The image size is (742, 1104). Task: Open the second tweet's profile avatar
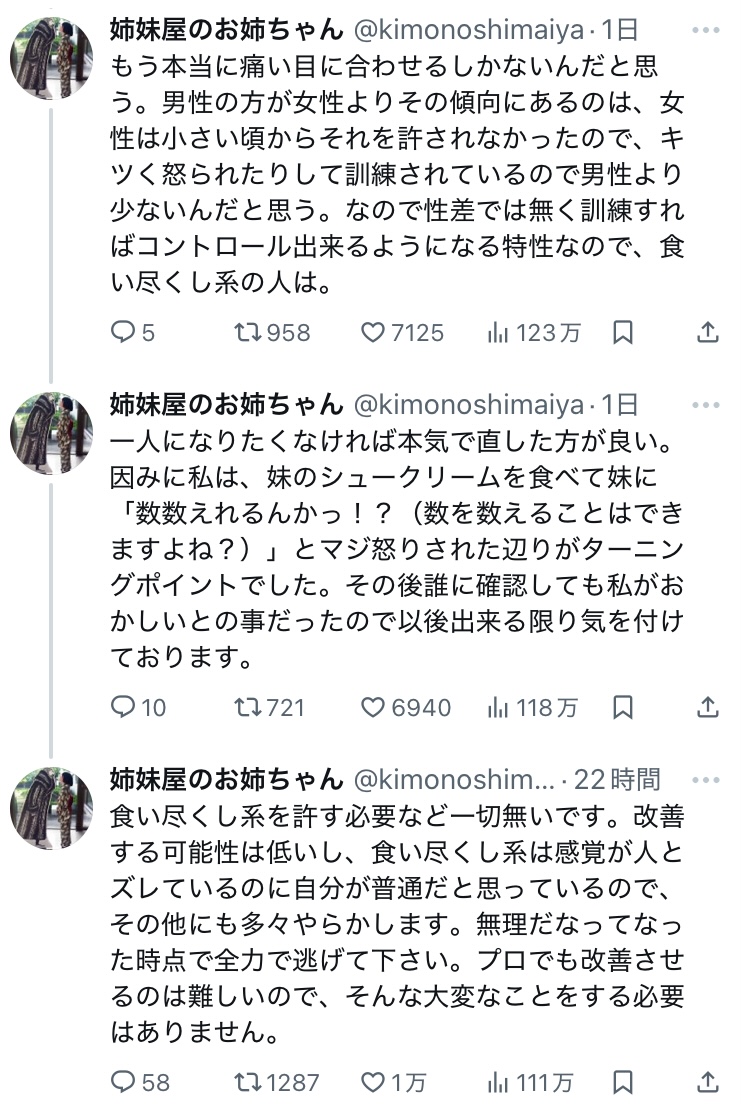click(x=52, y=433)
